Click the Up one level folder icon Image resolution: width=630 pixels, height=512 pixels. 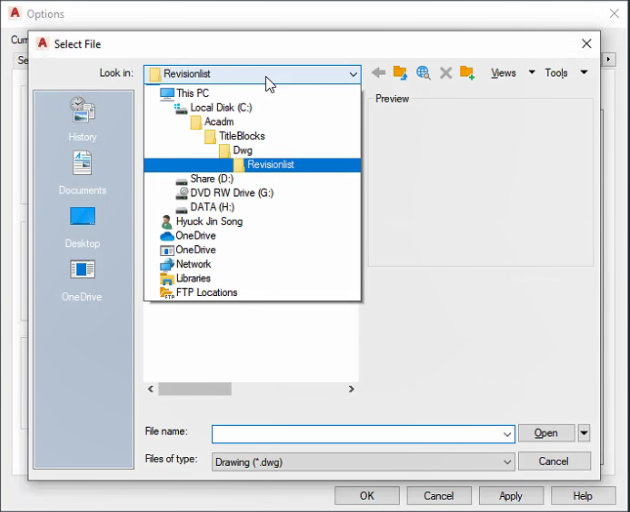400,73
